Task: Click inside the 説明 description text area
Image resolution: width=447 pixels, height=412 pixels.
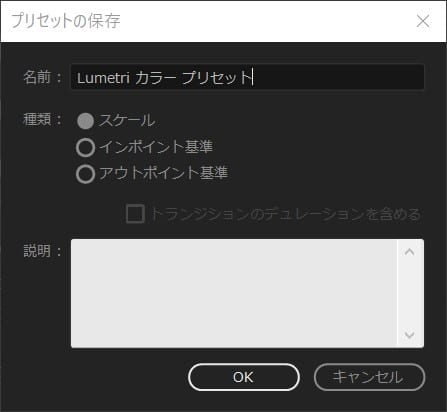Action: pyautogui.click(x=234, y=293)
